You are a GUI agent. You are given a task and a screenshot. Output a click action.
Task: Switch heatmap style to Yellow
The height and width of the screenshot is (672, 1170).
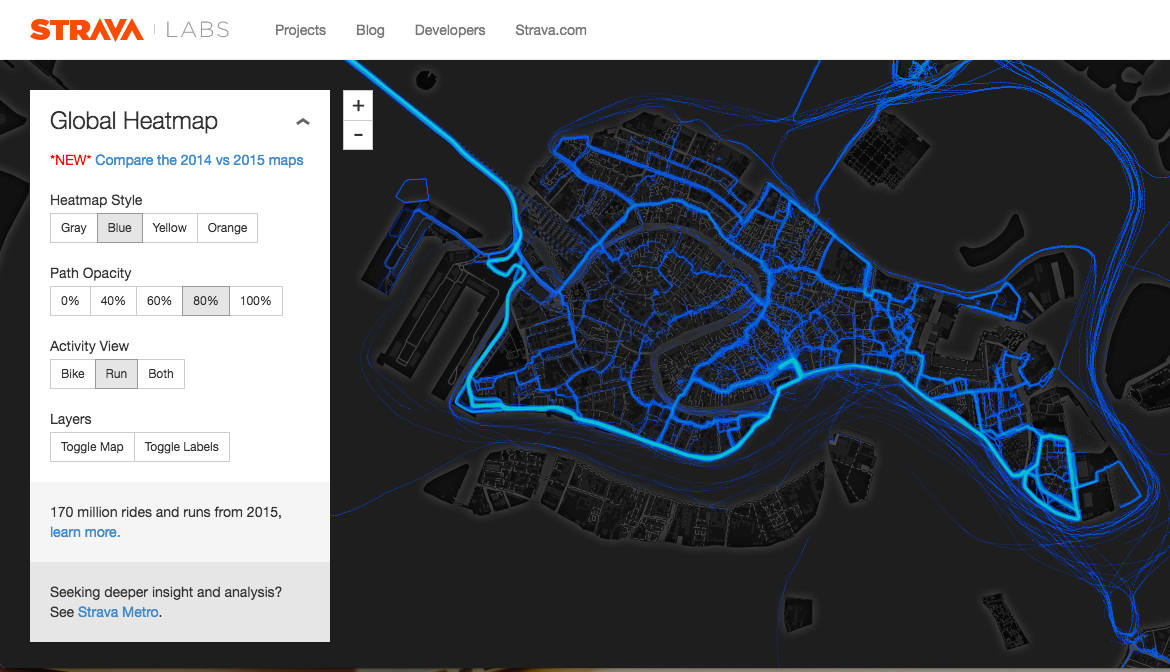[169, 227]
